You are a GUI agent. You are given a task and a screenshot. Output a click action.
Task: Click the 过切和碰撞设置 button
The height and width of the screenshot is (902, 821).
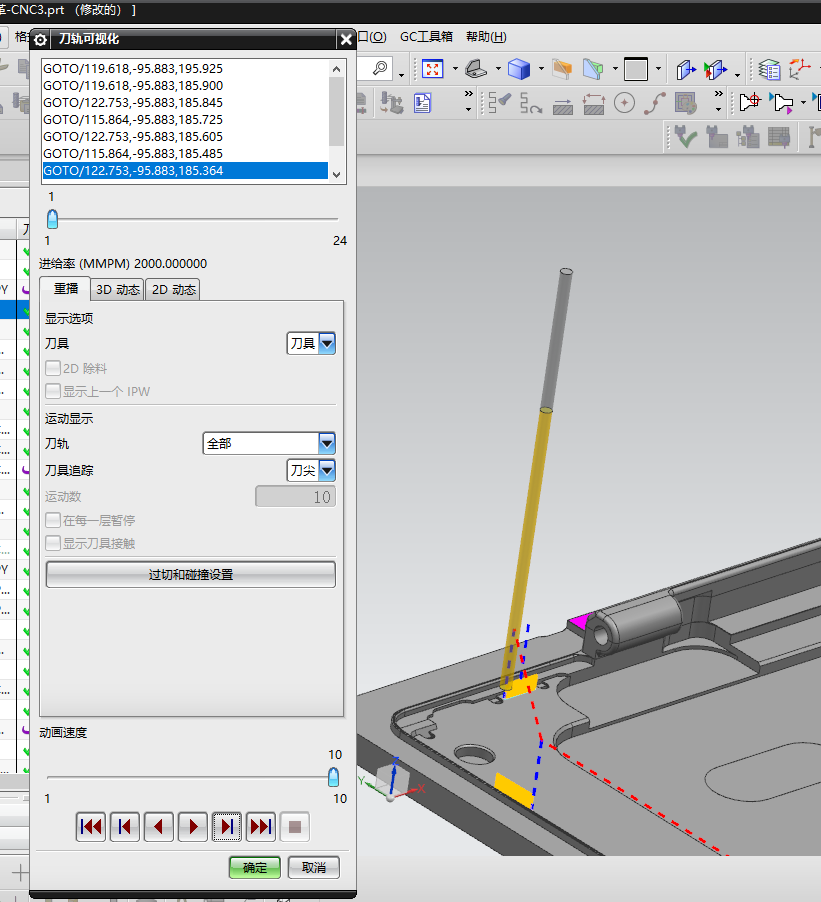190,575
